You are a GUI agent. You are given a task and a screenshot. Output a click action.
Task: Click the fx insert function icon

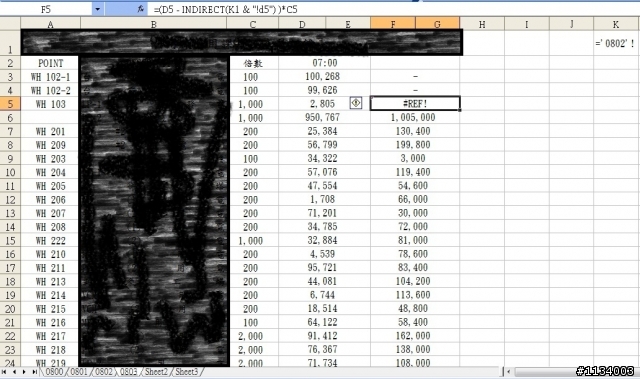pos(140,9)
